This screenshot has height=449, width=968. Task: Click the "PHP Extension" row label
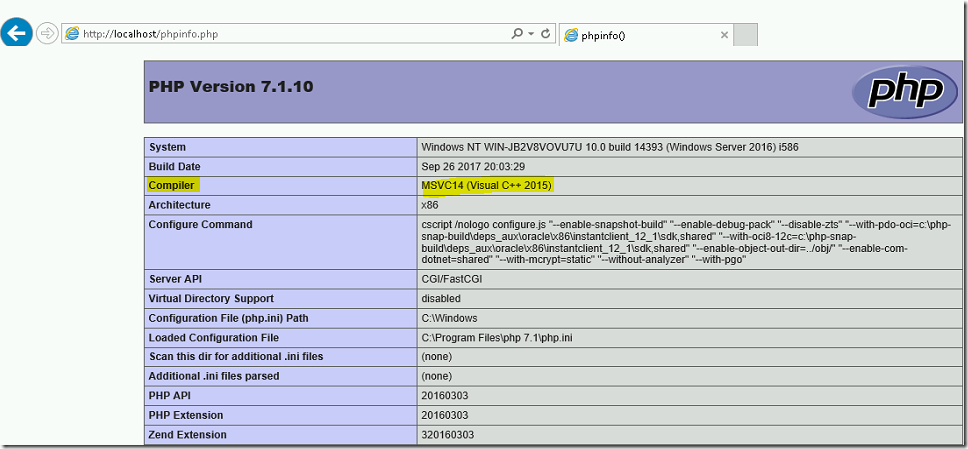[186, 415]
